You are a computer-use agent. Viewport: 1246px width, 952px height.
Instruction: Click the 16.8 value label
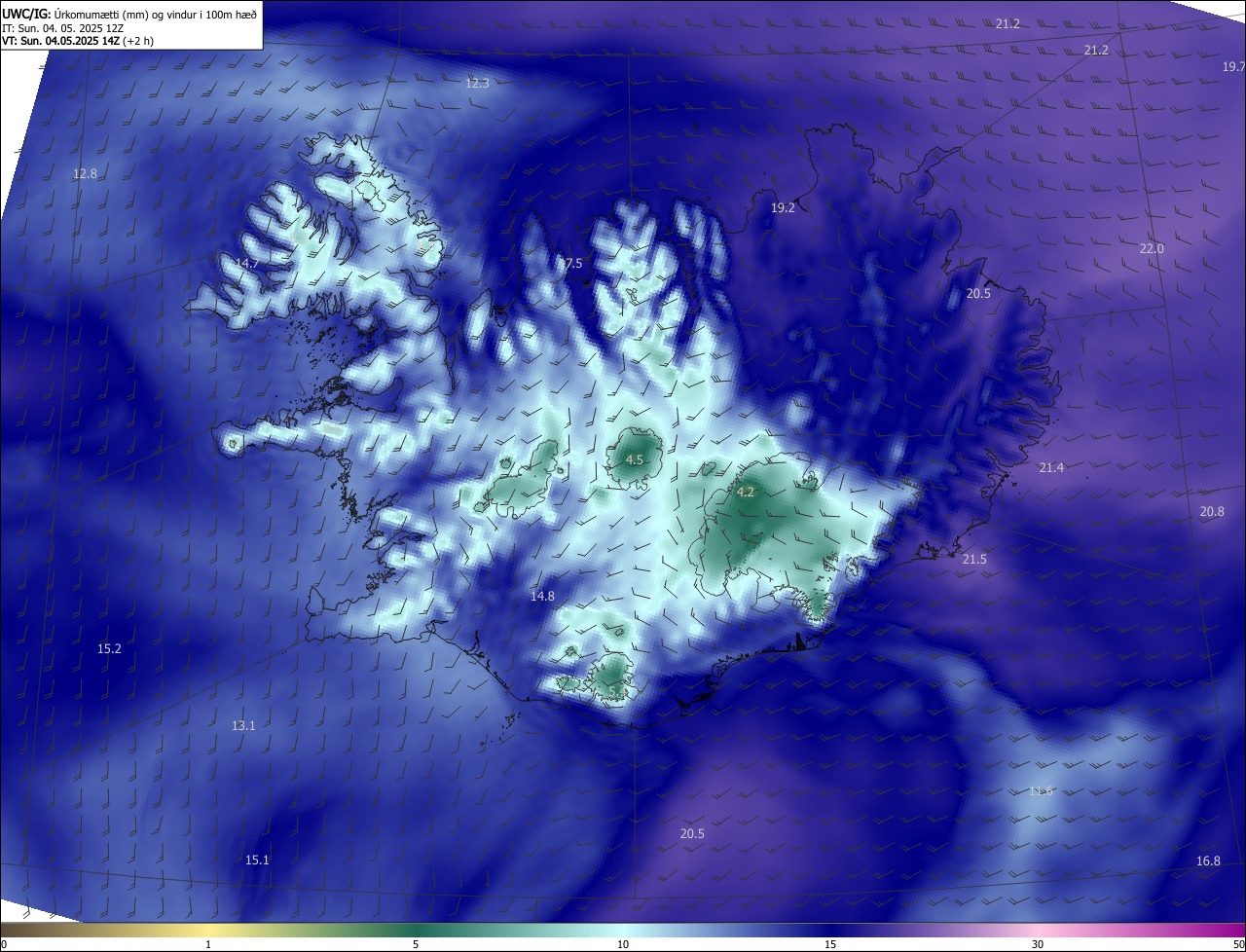coord(1208,861)
